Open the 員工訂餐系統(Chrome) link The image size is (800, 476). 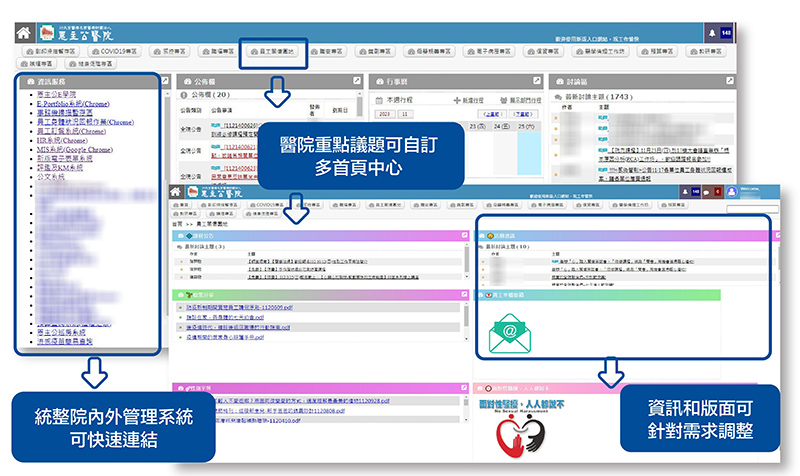click(71, 131)
